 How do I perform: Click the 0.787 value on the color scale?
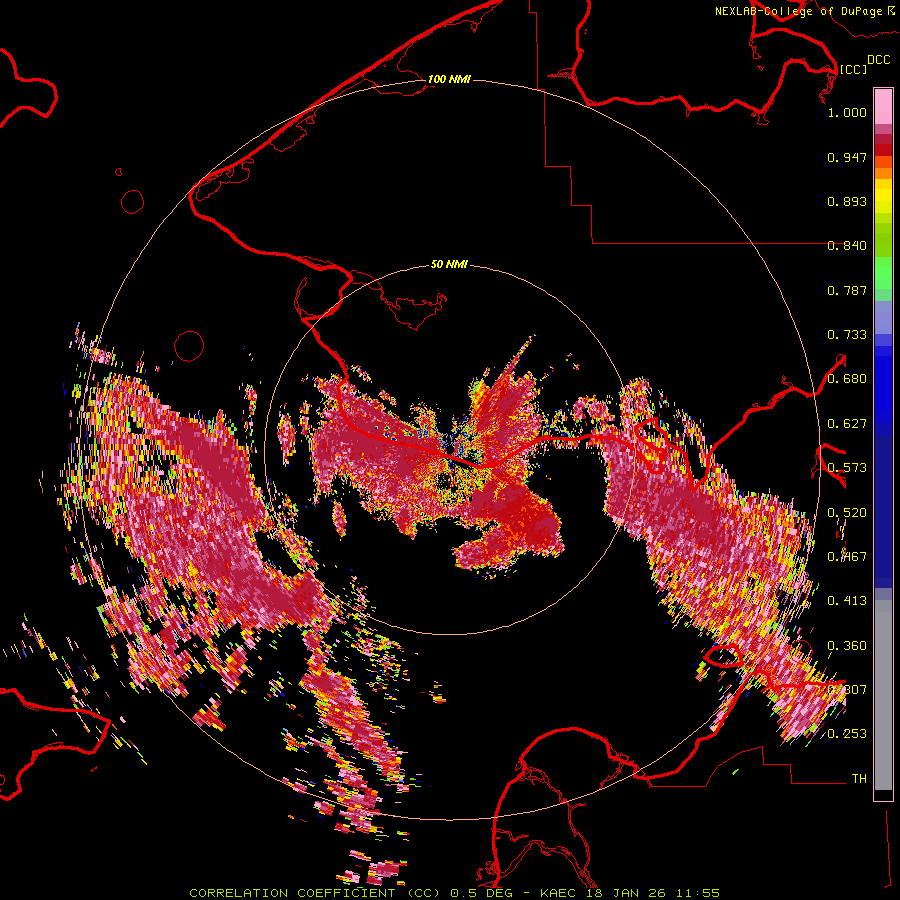tap(847, 290)
